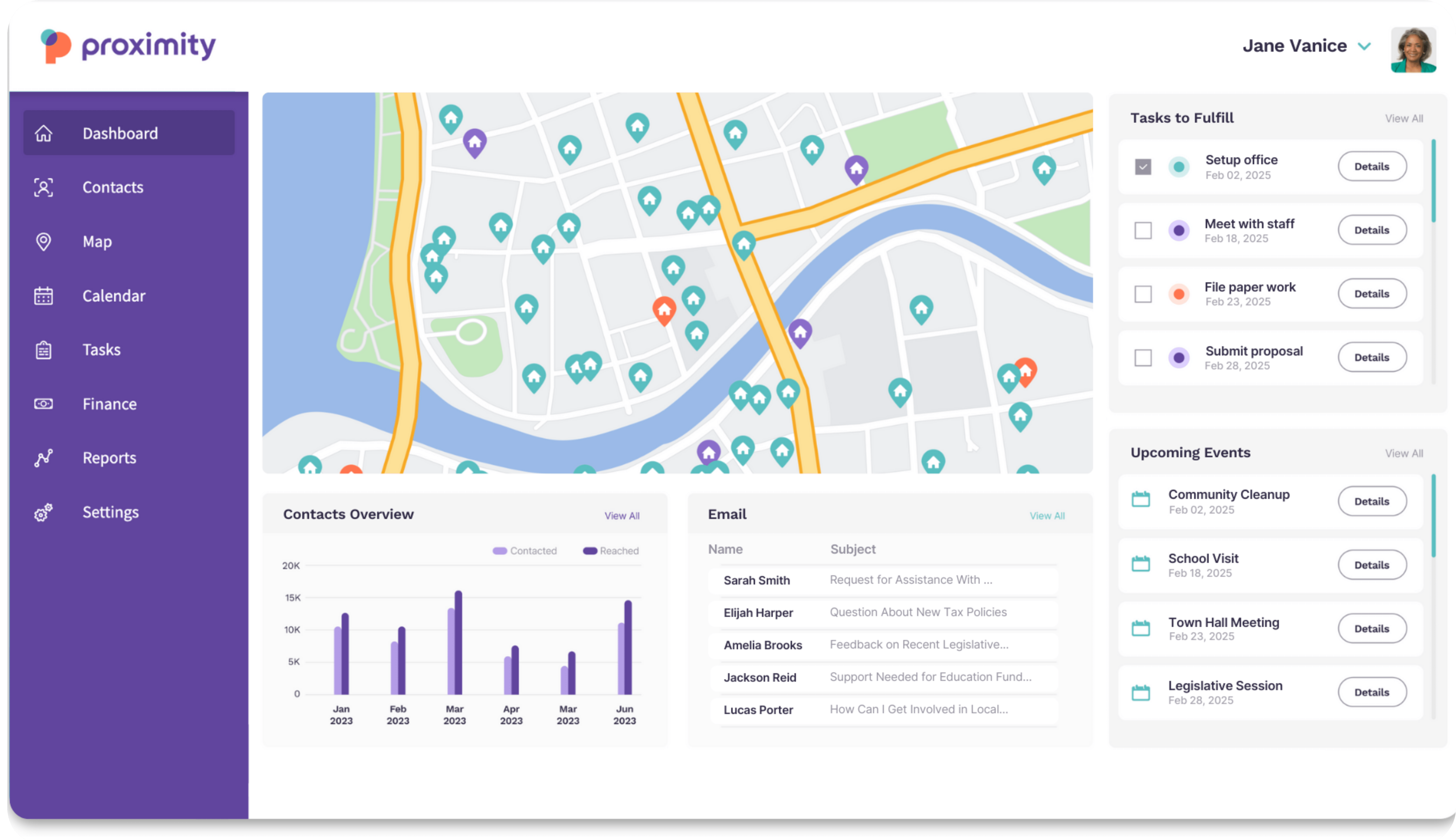This screenshot has height=840, width=1456.
Task: Click View All in Tasks to Fulfill
Action: [1404, 118]
